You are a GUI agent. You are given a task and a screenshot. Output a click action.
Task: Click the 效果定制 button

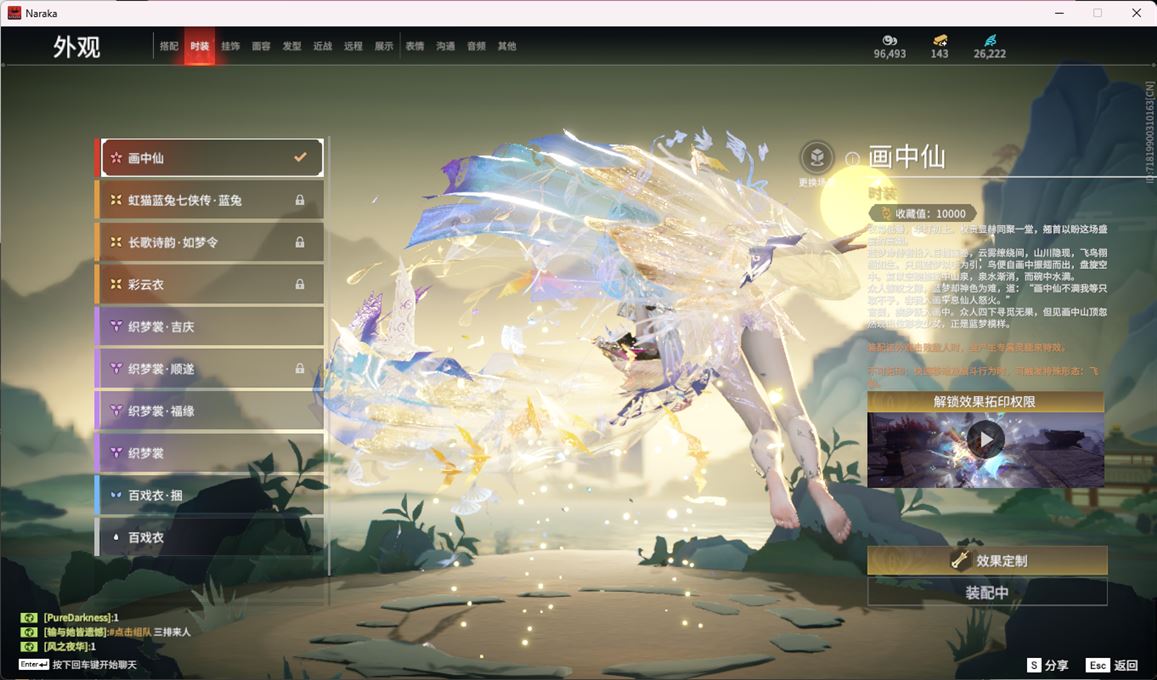[987, 561]
